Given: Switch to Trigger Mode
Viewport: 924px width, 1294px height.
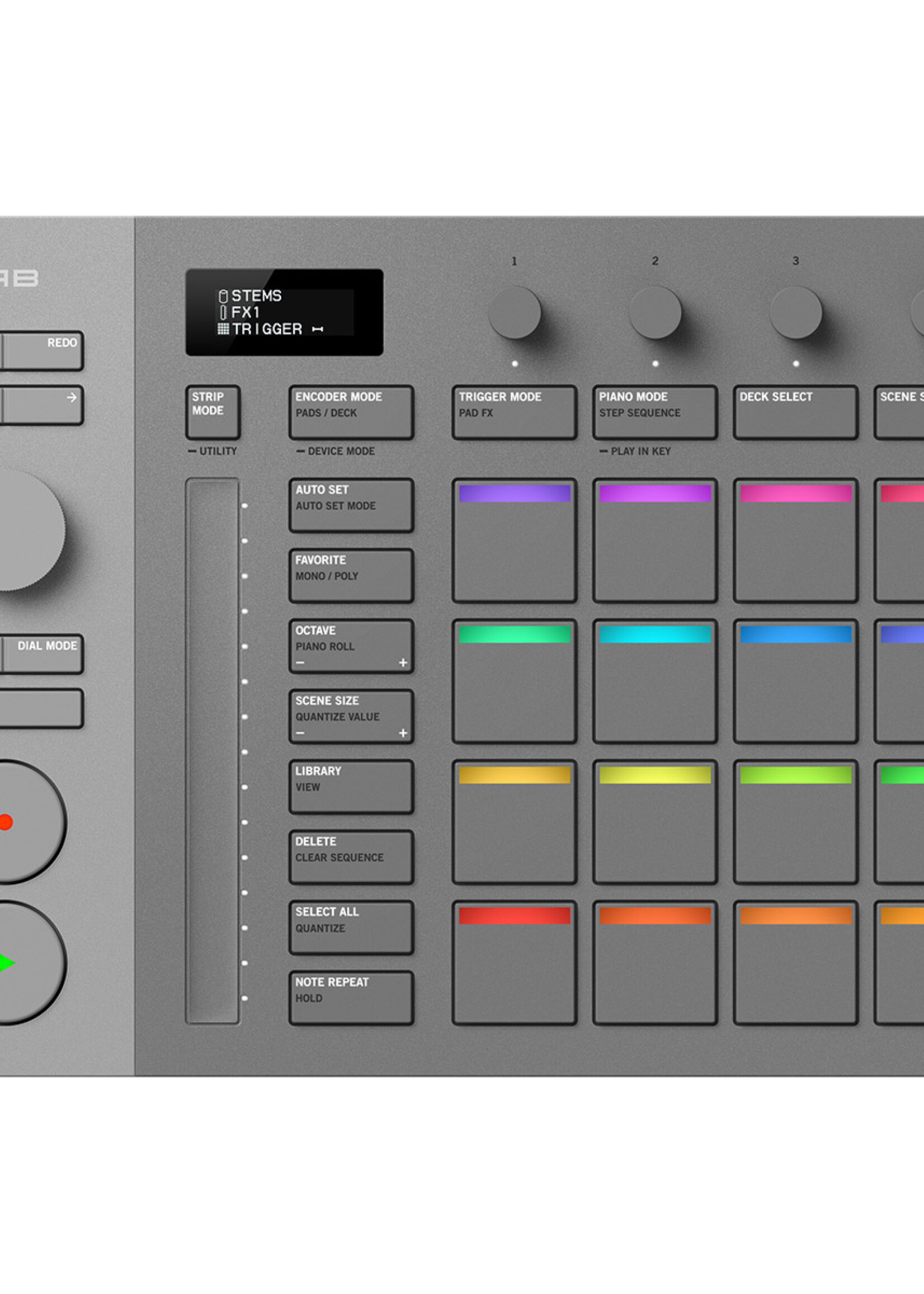Looking at the screenshot, I should 515,412.
